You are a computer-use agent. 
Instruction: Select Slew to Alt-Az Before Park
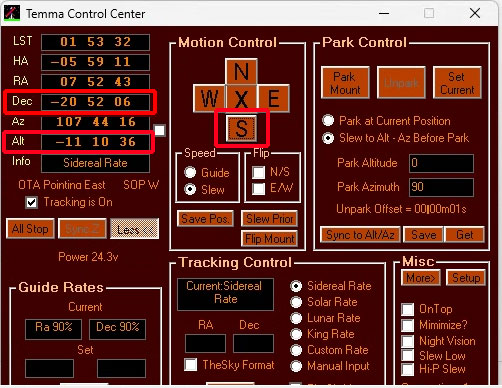click(328, 138)
